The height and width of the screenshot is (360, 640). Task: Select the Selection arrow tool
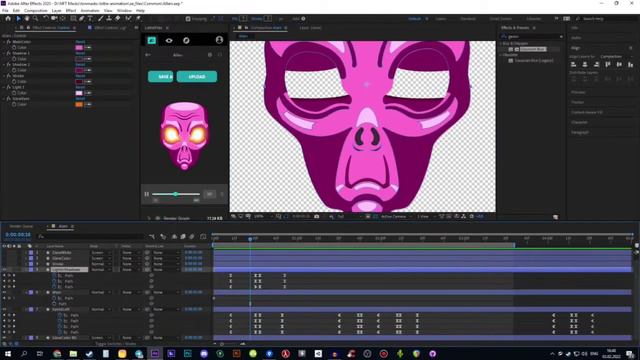[18, 18]
